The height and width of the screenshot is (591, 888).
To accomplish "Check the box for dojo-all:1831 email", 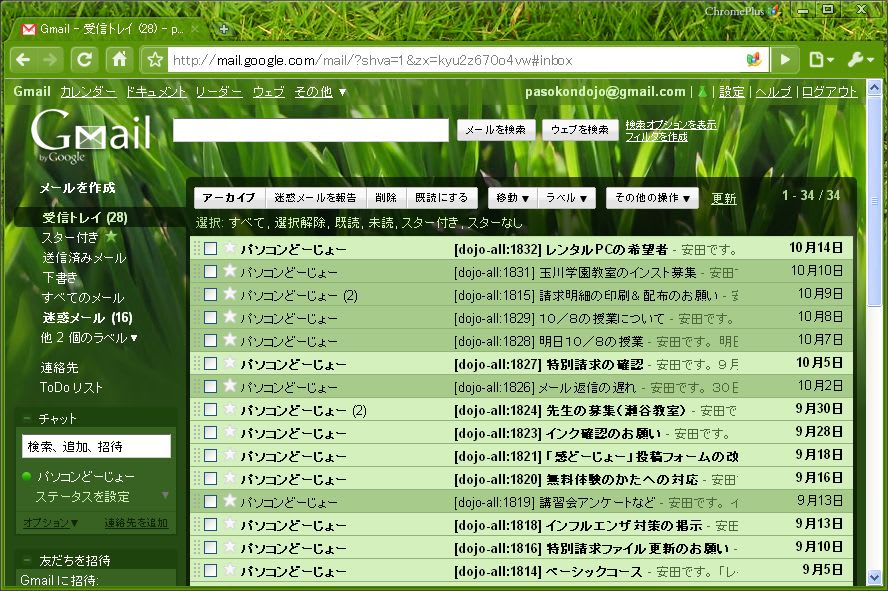I will pos(211,272).
